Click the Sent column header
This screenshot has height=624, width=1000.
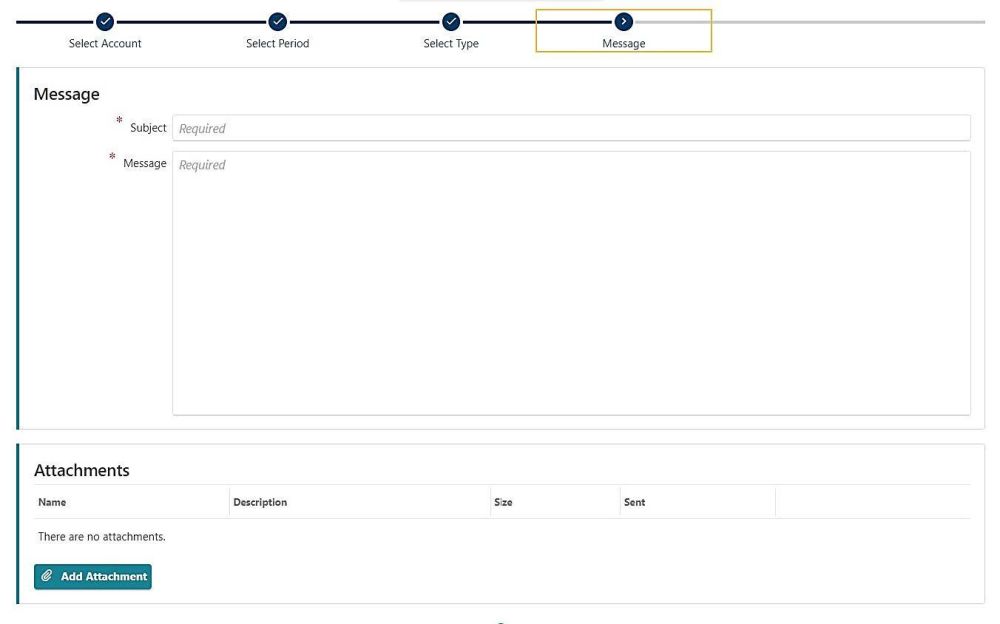[634, 502]
